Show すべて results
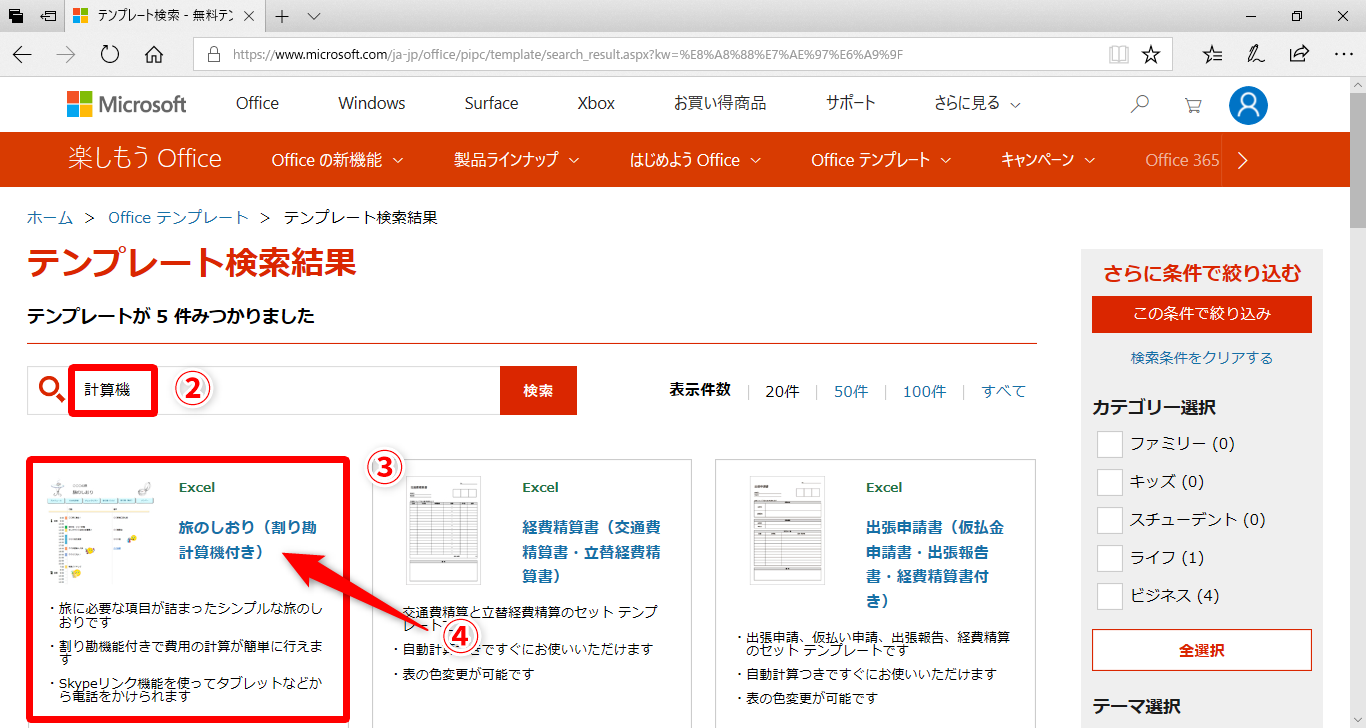Viewport: 1366px width, 728px height. click(1003, 391)
